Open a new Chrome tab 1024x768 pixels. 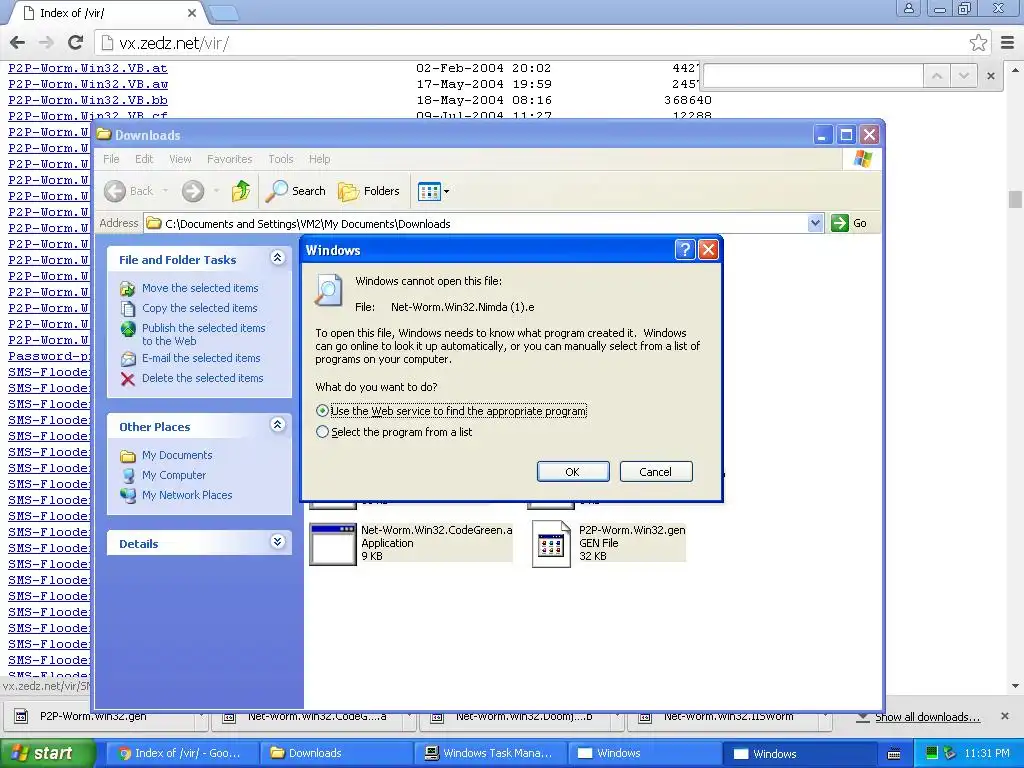(x=224, y=12)
